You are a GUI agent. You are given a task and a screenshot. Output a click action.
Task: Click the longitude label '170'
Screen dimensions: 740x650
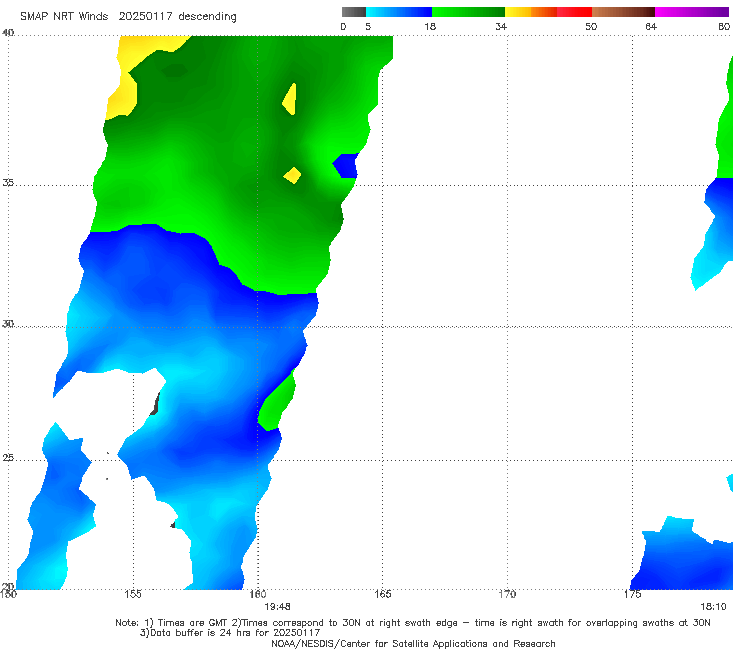[507, 594]
